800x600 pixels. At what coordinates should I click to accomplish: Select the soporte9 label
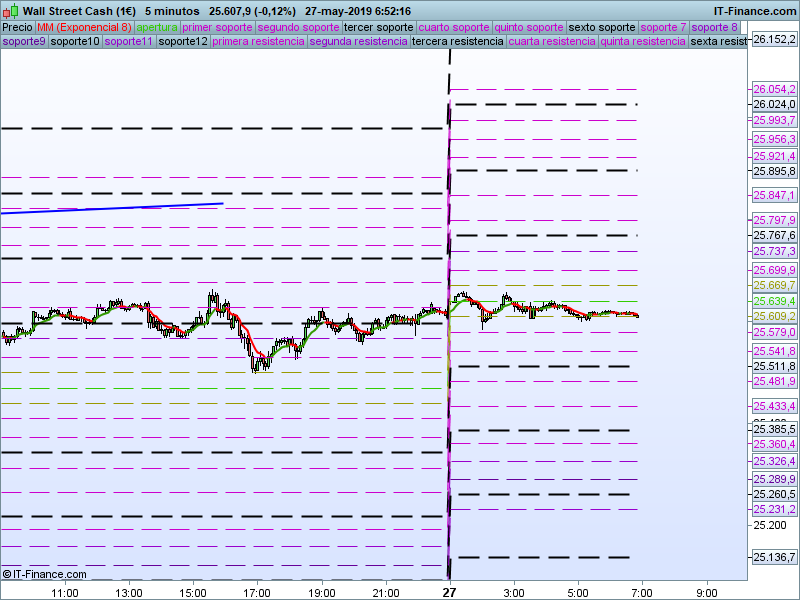[x=24, y=41]
